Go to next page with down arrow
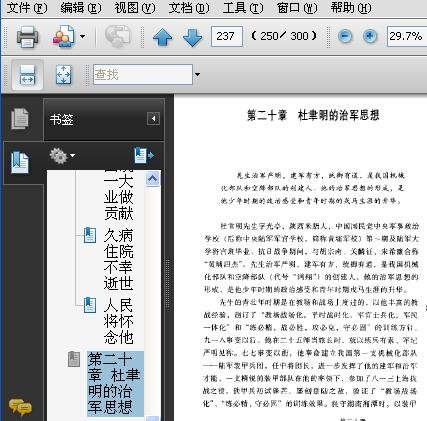This screenshot has height=421, width=427. click(x=193, y=37)
